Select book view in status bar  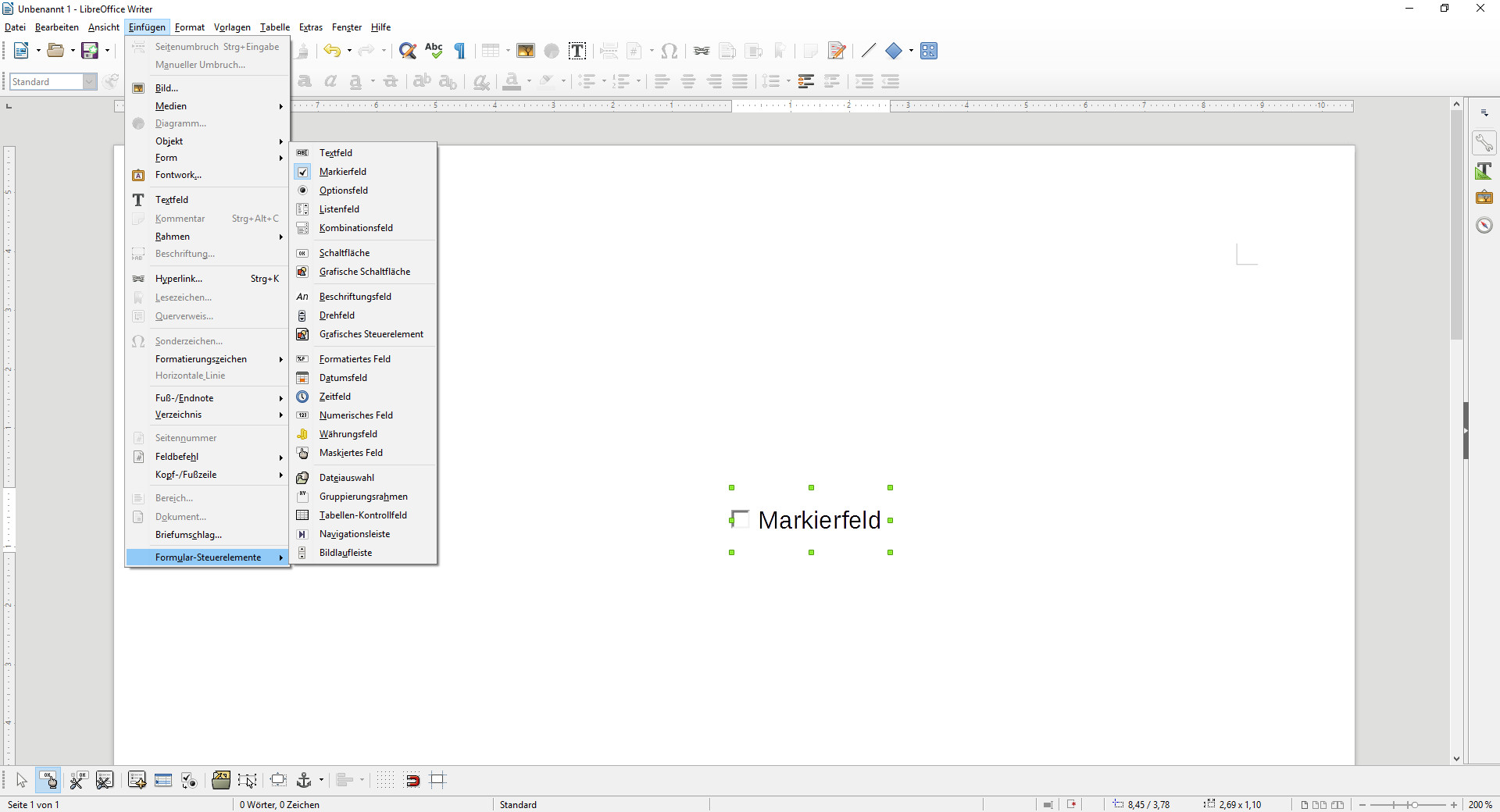[1337, 805]
